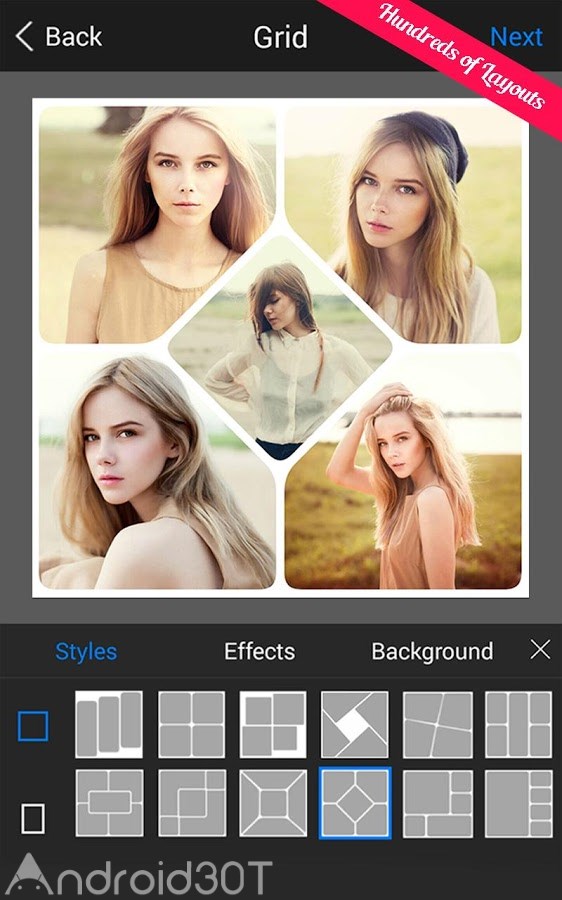Go Back to previous screen

point(59,37)
